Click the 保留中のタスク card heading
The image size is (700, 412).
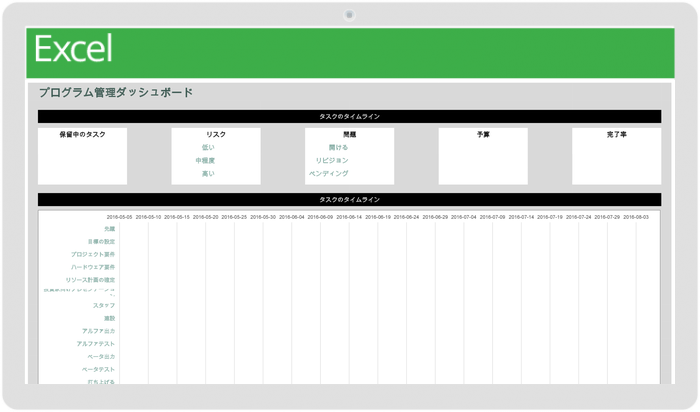83,134
